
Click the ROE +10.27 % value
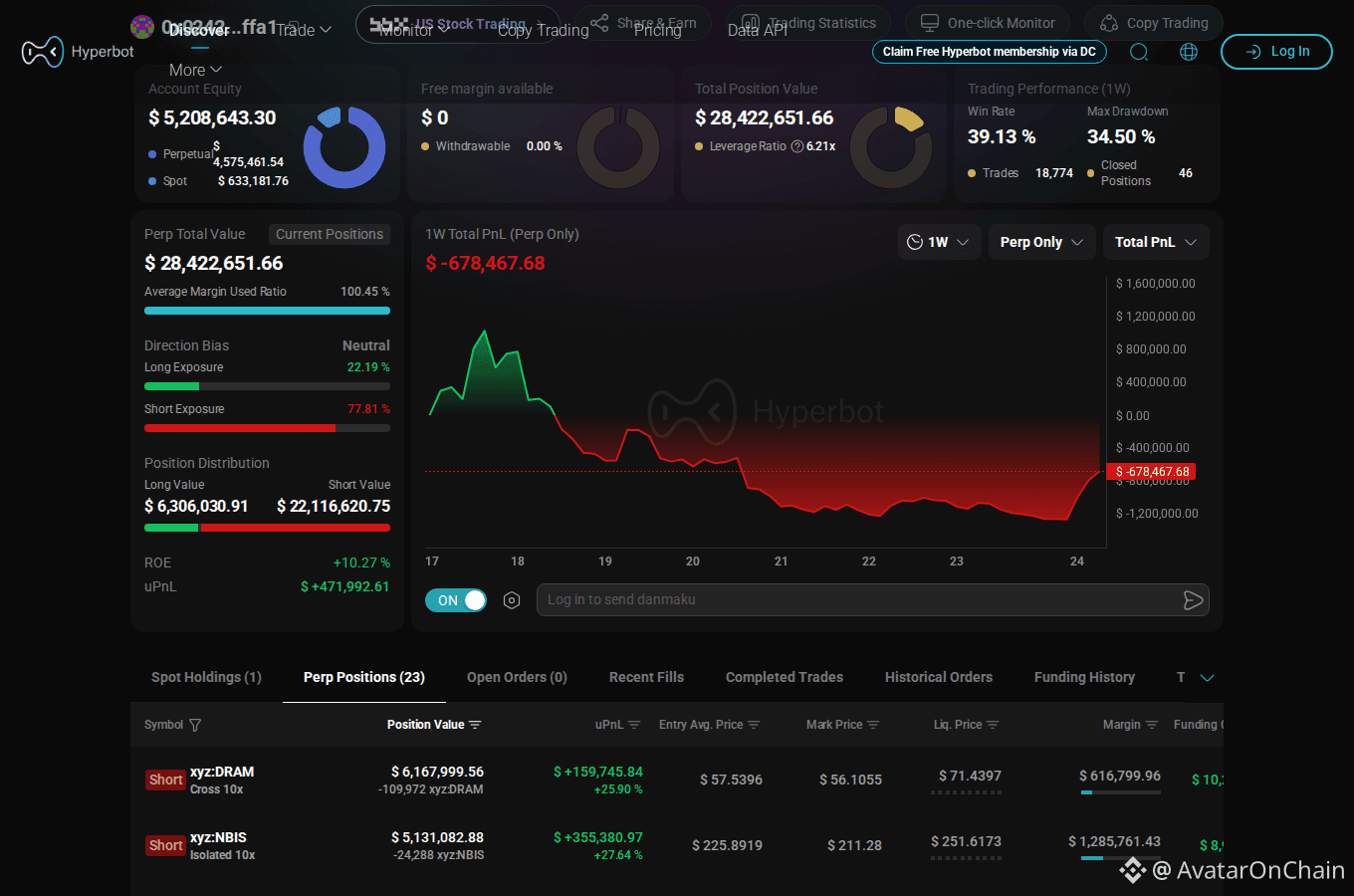(361, 562)
